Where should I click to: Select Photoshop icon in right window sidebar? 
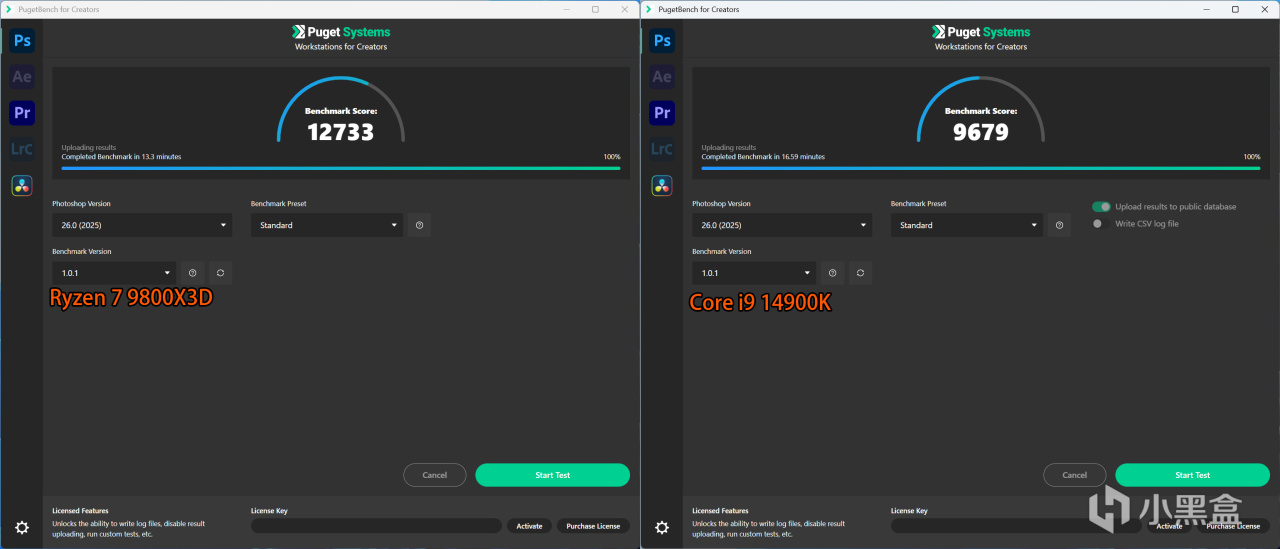(x=662, y=41)
